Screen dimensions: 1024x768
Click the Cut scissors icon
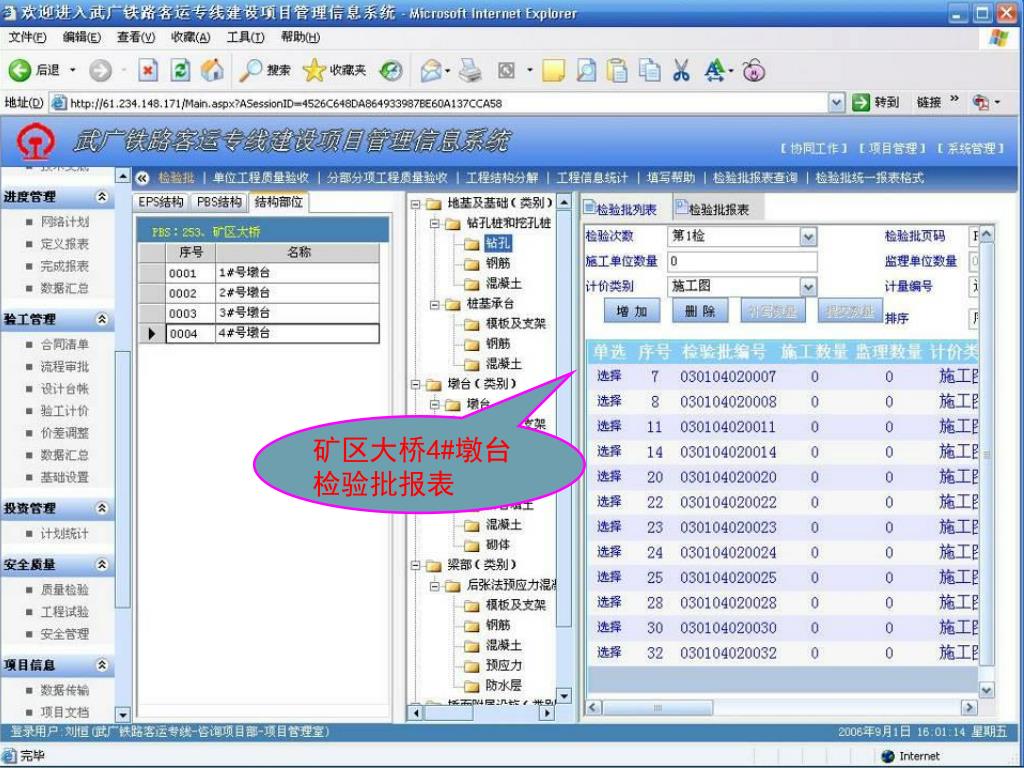(x=682, y=70)
